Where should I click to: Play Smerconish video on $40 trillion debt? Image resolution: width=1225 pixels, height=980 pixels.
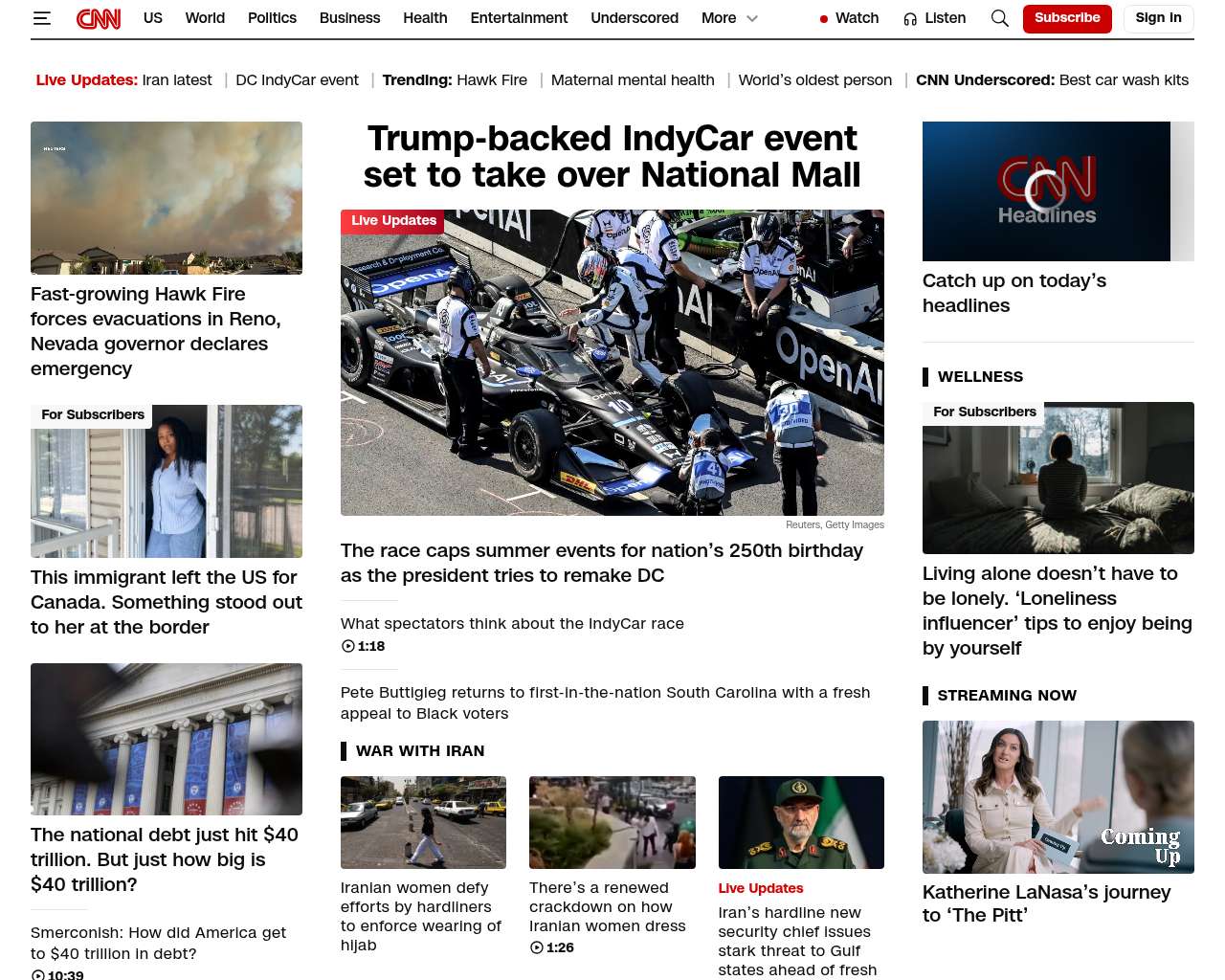tap(158, 943)
